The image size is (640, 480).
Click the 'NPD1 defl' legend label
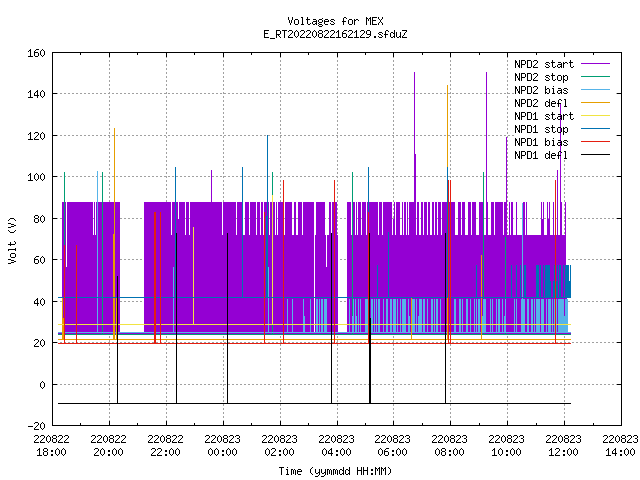point(541,156)
